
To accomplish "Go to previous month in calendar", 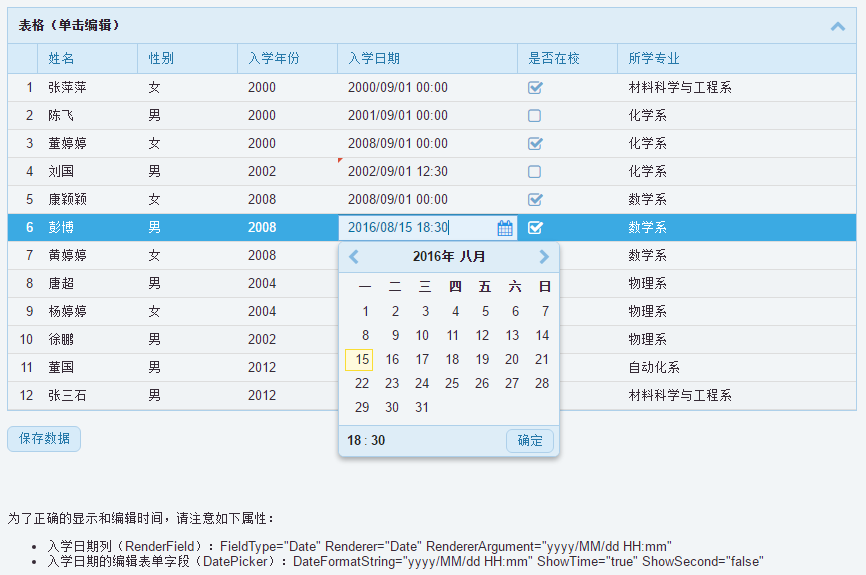I will coord(354,257).
